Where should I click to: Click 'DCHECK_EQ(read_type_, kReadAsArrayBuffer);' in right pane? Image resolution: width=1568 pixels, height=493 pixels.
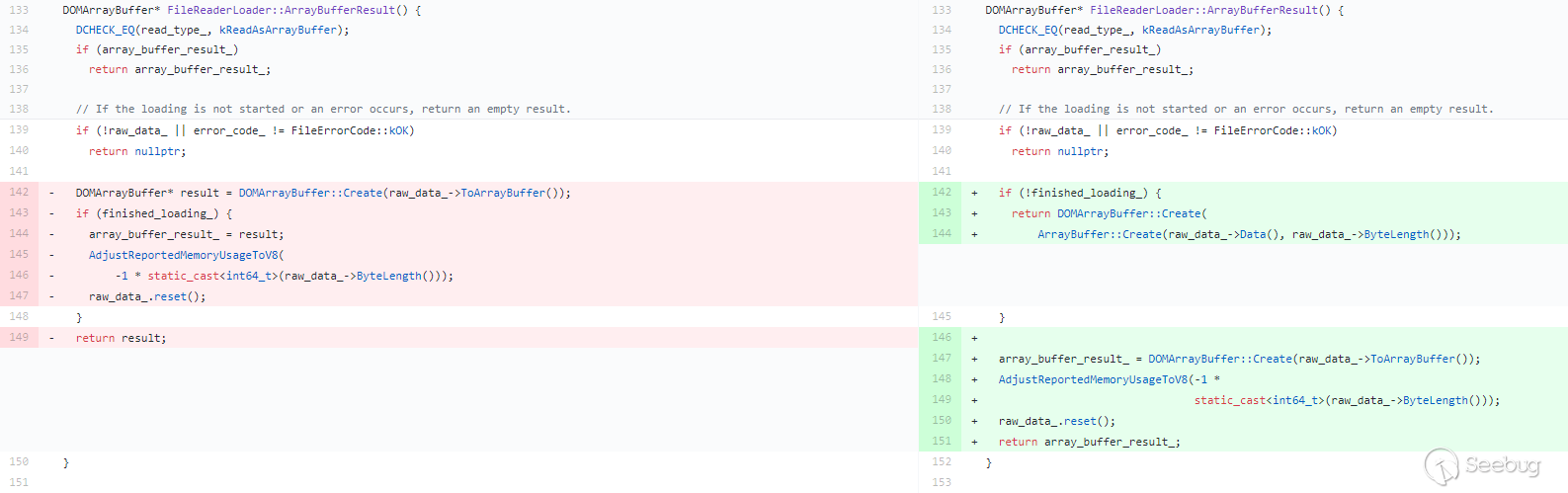point(1135,30)
